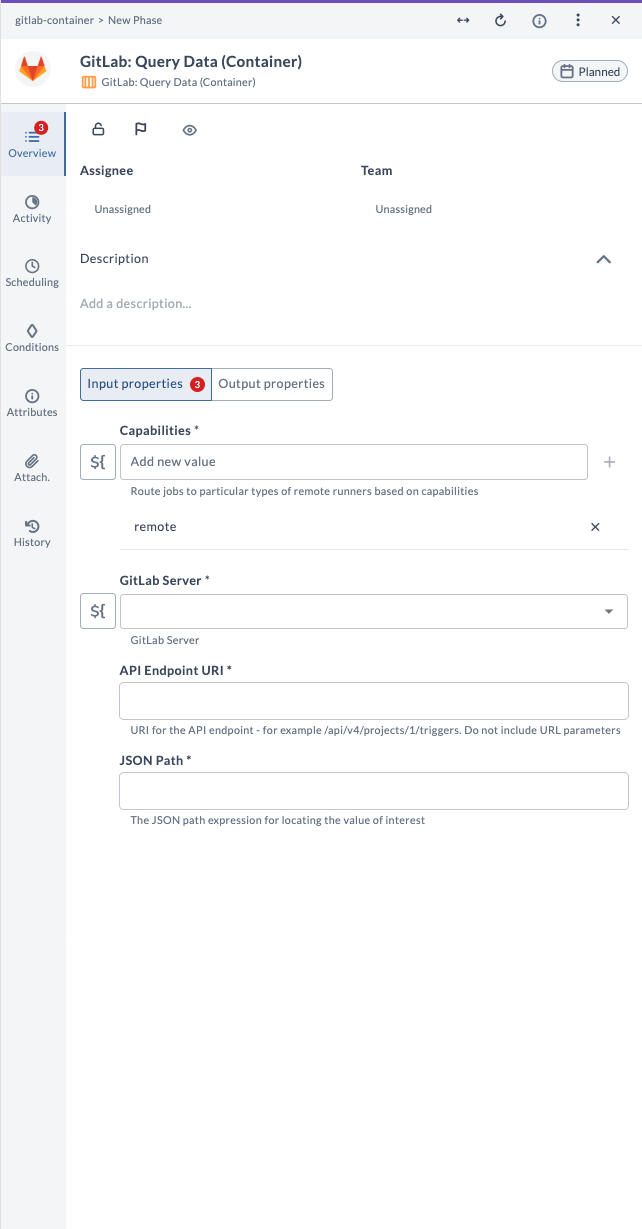Open the Overview sidebar tab
Viewport: 642px width, 1229px height.
click(x=32, y=143)
